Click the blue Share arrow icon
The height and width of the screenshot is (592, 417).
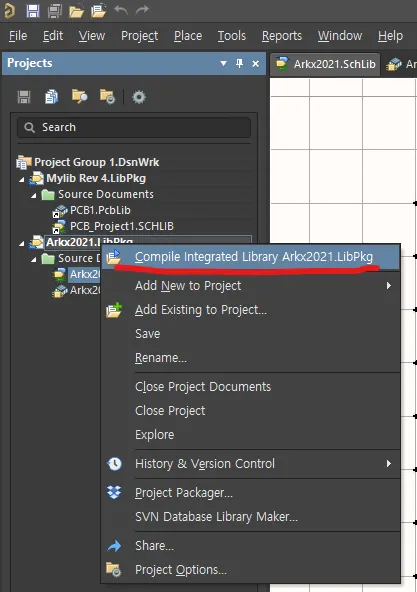point(114,546)
